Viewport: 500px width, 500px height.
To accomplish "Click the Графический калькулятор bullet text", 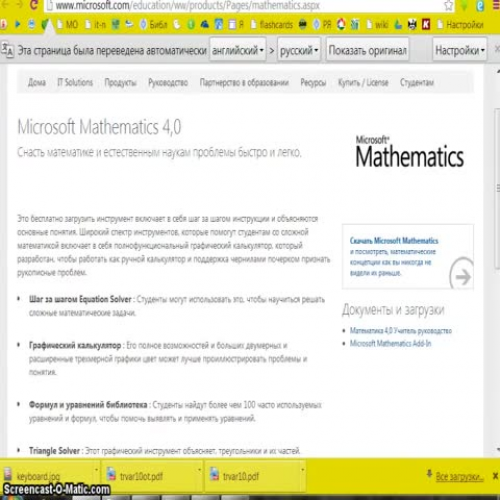I will click(x=75, y=345).
